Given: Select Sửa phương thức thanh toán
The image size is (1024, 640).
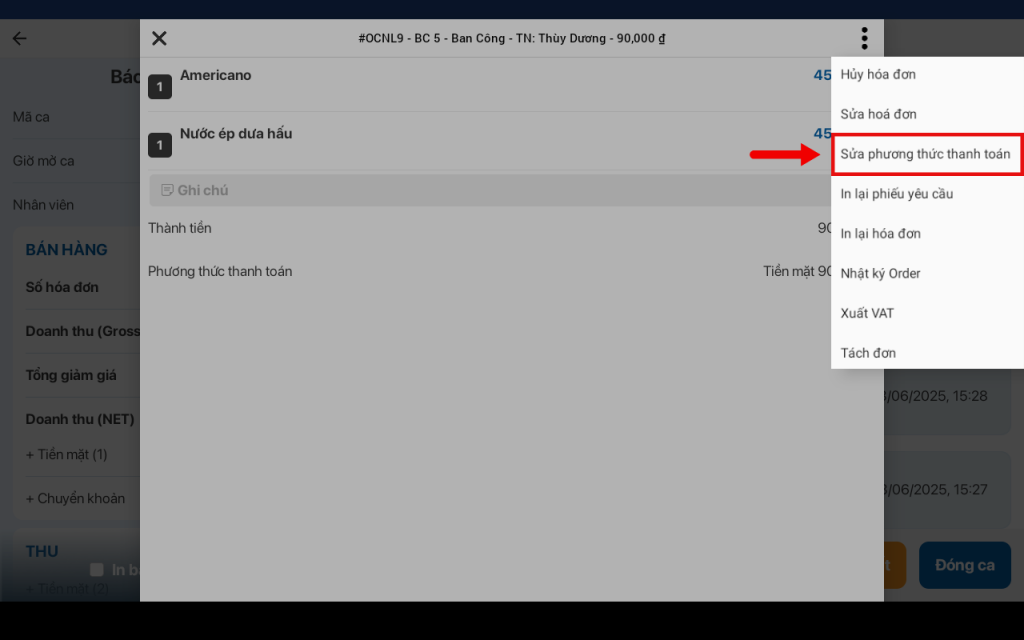Looking at the screenshot, I should (927, 154).
